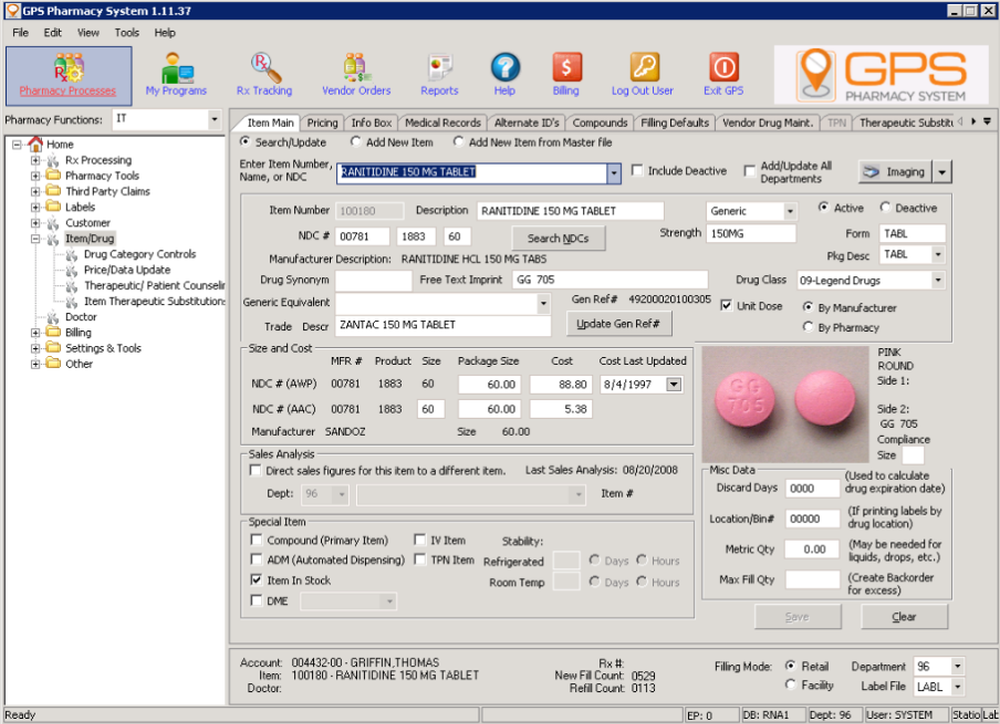Switch to the Pricing tab
This screenshot has height=724, width=1000.
point(322,122)
